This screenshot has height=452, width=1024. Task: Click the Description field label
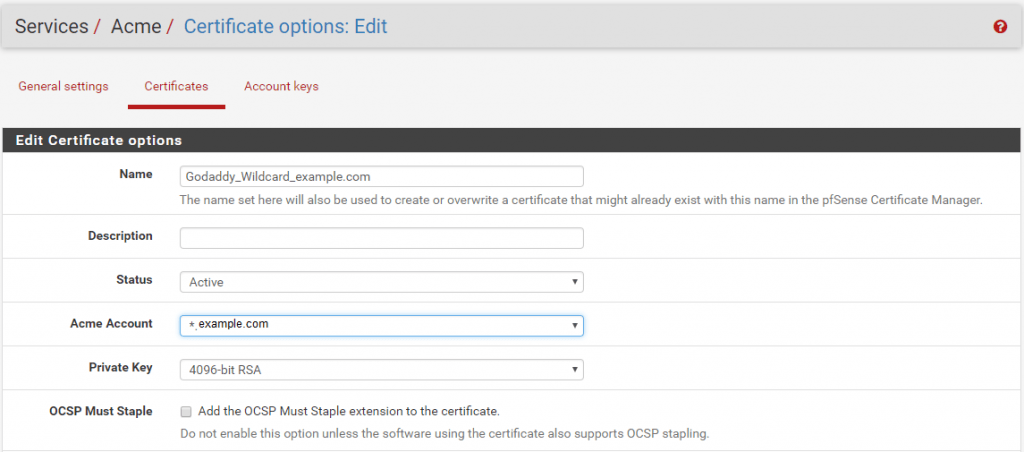[x=120, y=236]
